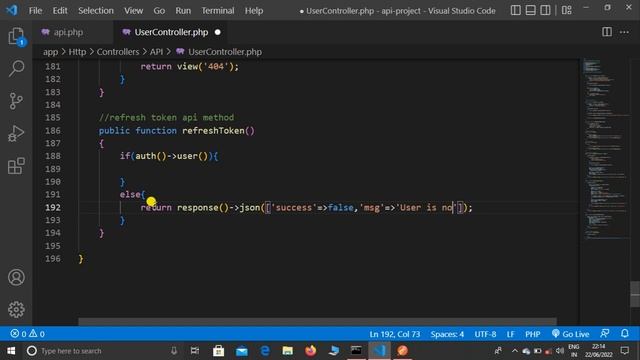
Task: Open the View menu
Action: [133, 11]
